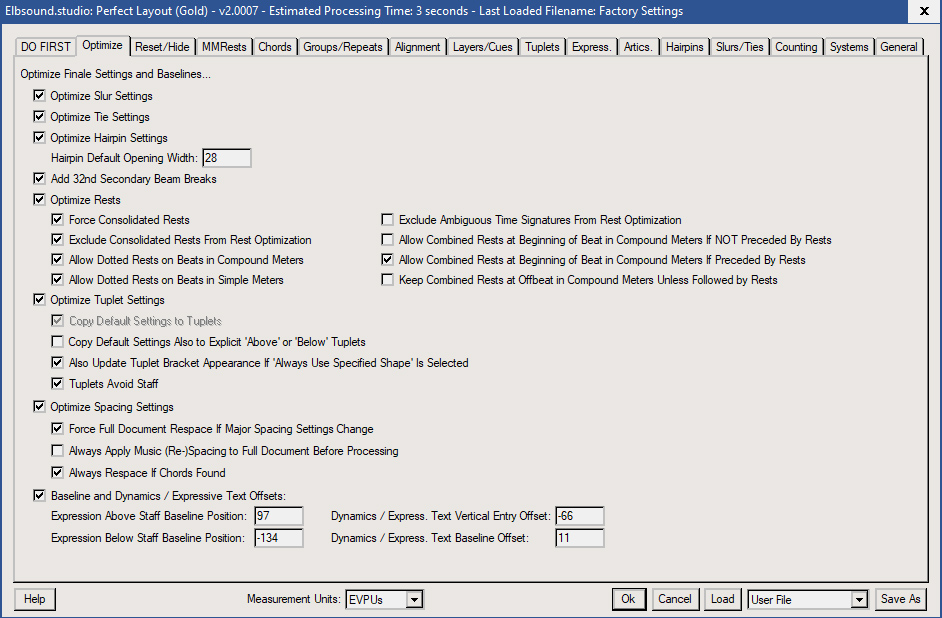Click the Load button
The image size is (942, 618).
click(722, 599)
